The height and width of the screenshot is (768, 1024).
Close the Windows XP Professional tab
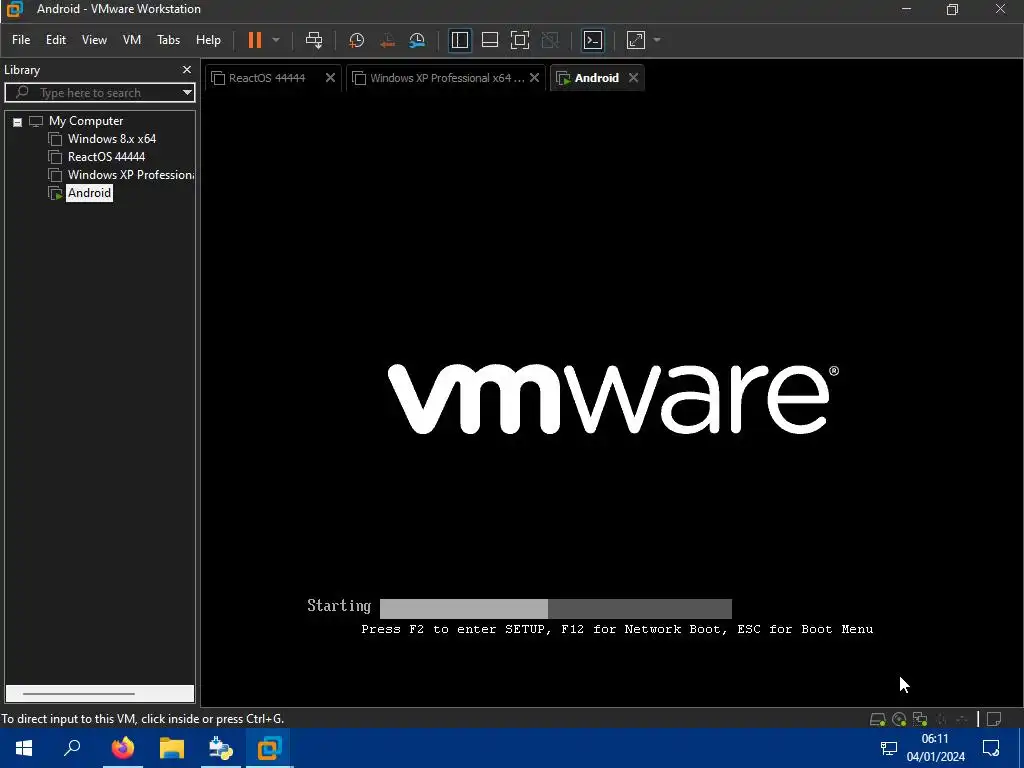(534, 78)
